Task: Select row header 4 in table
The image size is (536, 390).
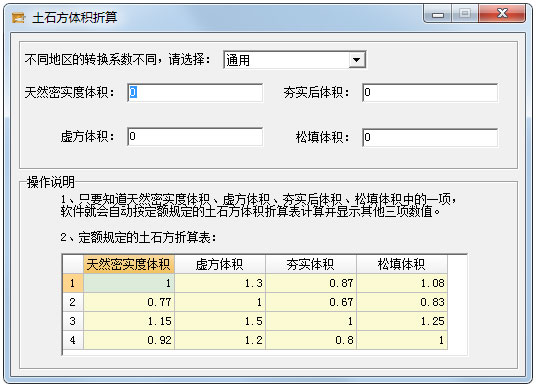Action: [x=73, y=340]
